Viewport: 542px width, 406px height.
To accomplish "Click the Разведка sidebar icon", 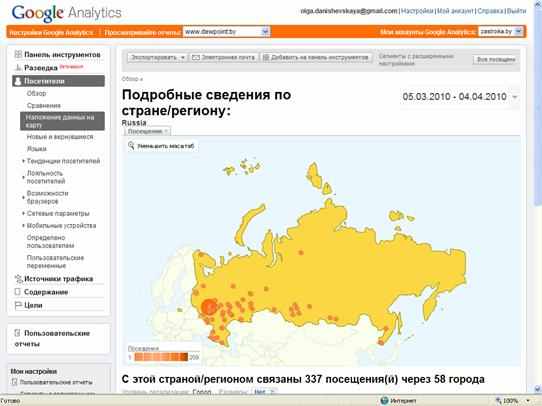I will coord(18,67).
